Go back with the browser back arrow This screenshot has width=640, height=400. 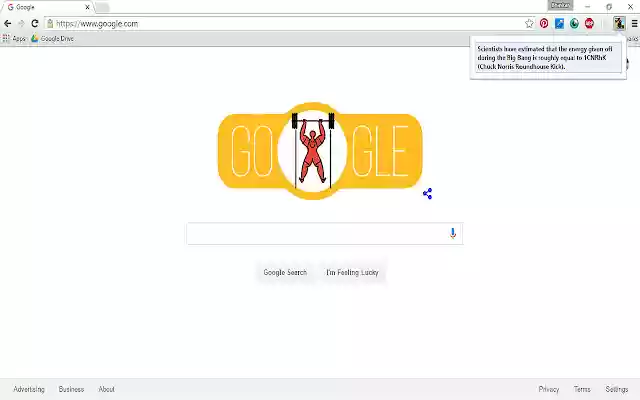point(7,24)
